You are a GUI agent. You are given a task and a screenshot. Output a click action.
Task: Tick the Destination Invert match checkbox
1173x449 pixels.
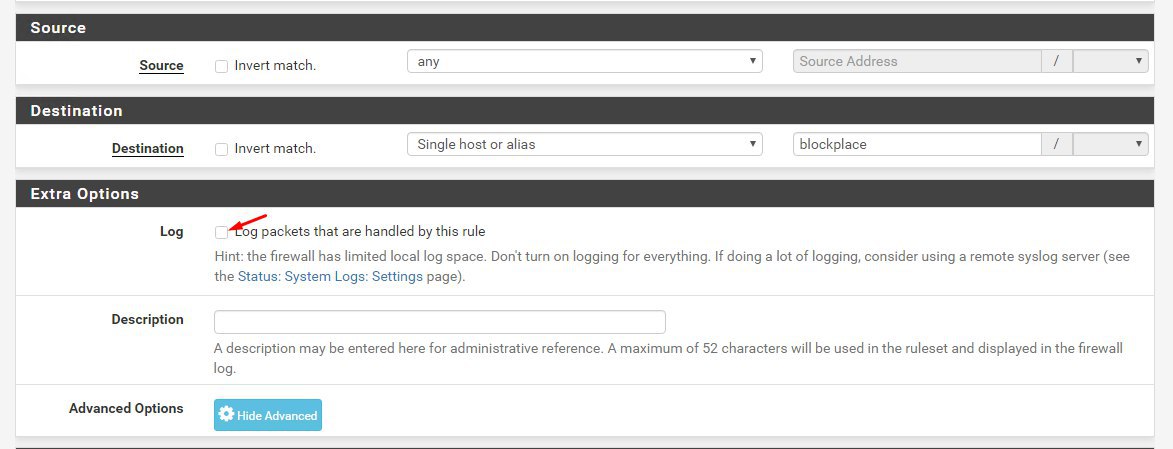tap(221, 149)
